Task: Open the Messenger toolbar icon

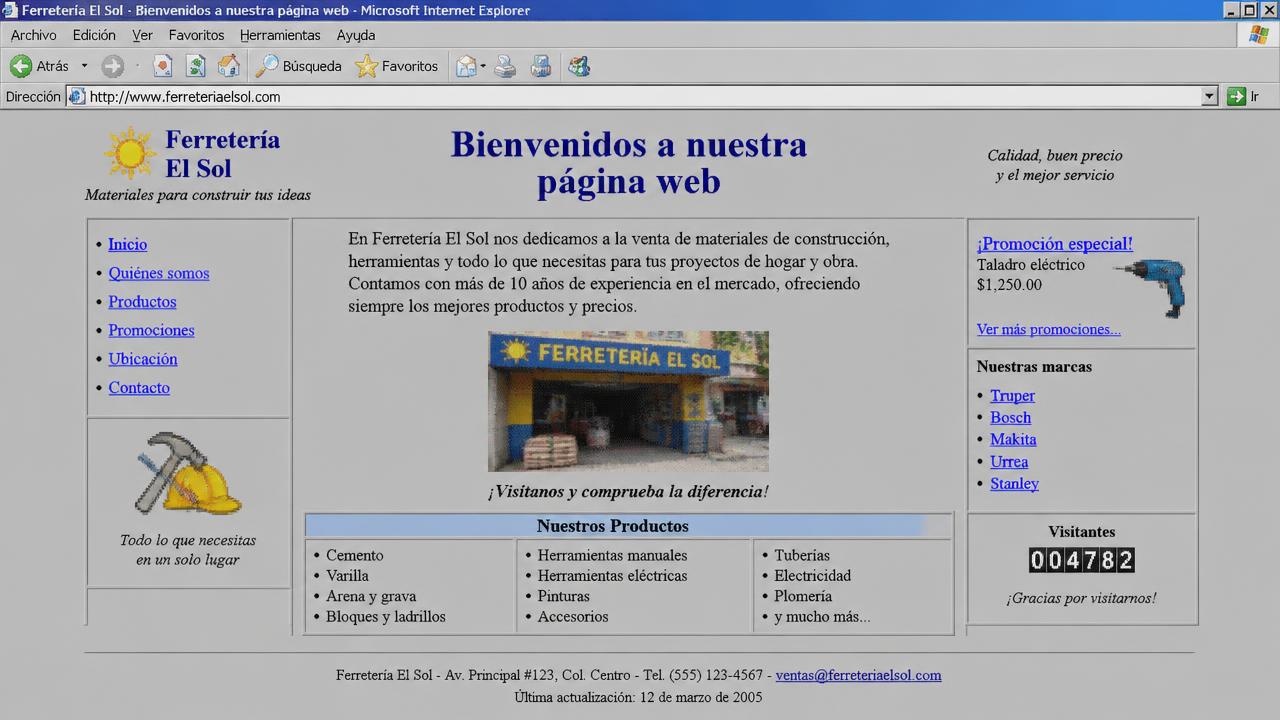Action: pyautogui.click(x=579, y=66)
